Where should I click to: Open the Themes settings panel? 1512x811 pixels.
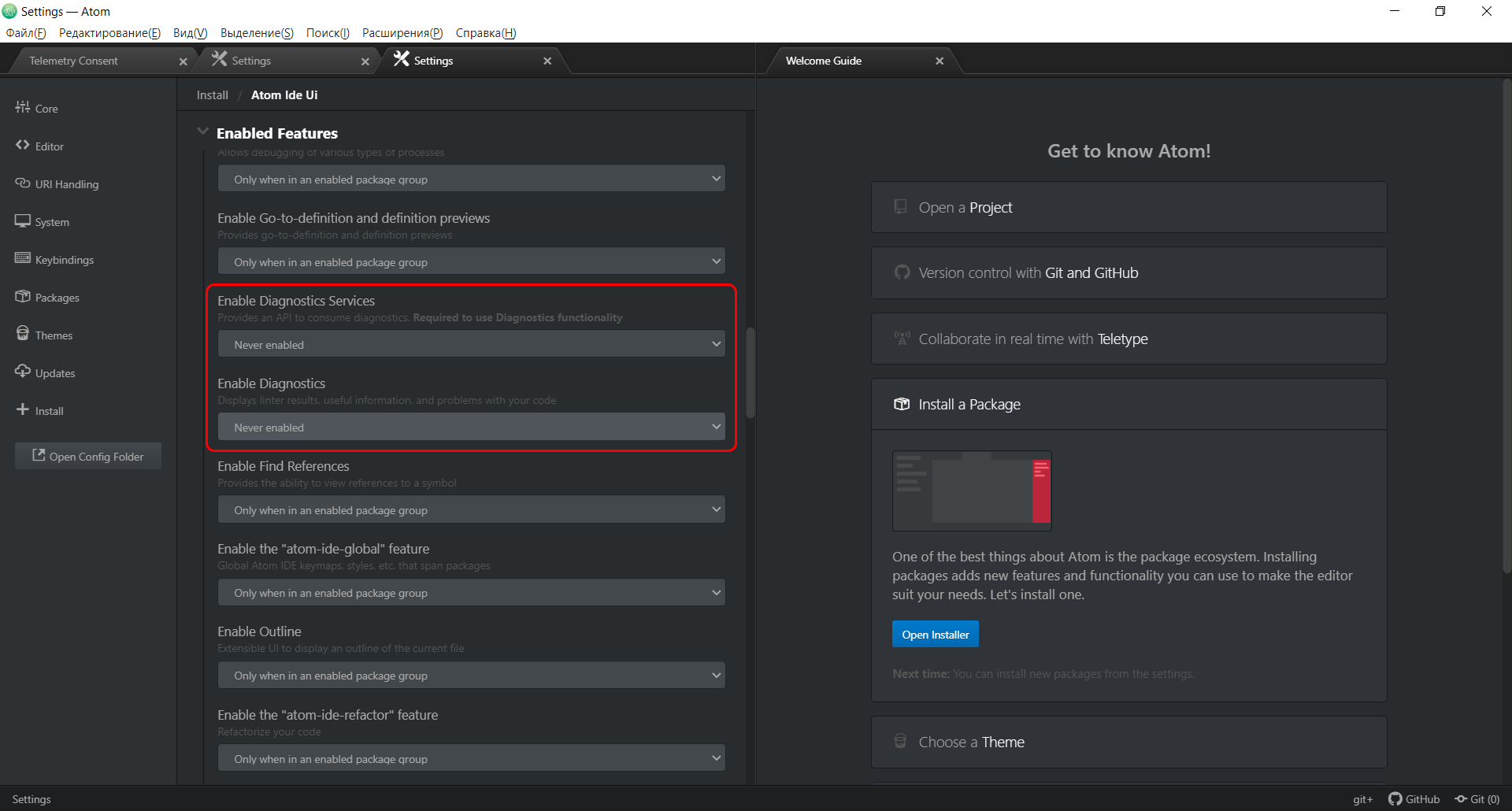[54, 335]
